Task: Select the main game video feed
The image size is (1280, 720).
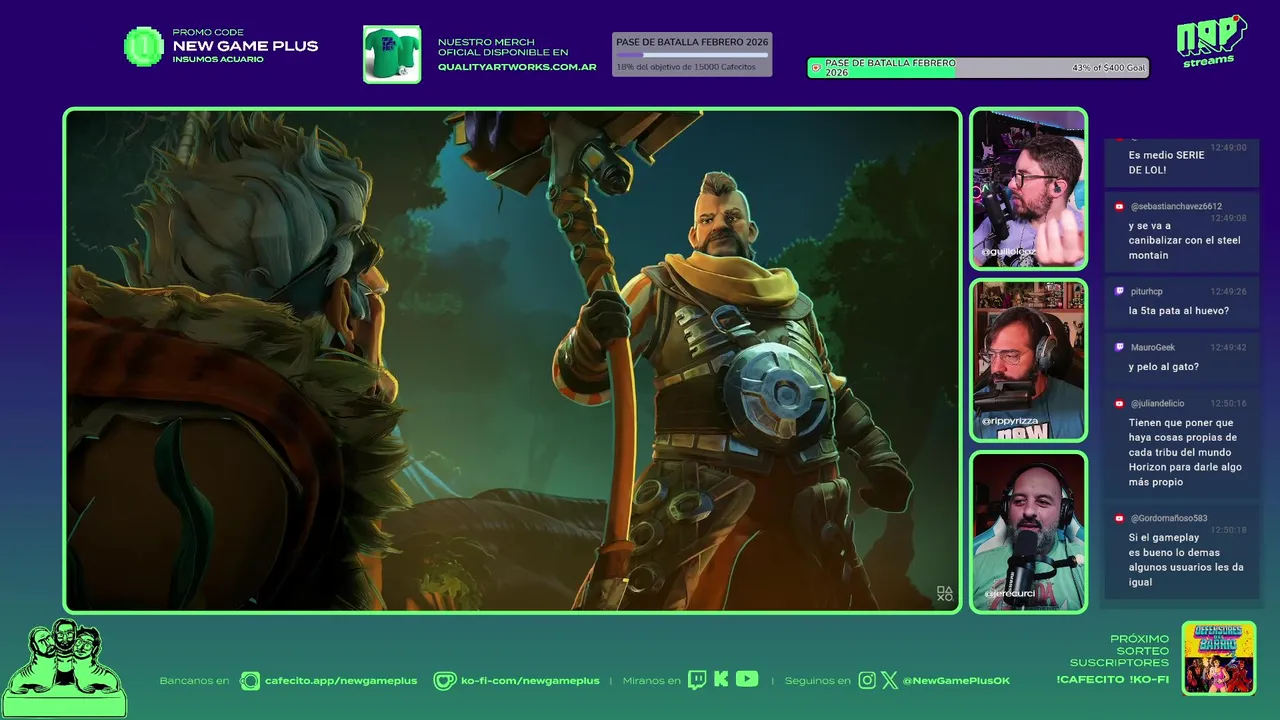Action: tap(512, 360)
